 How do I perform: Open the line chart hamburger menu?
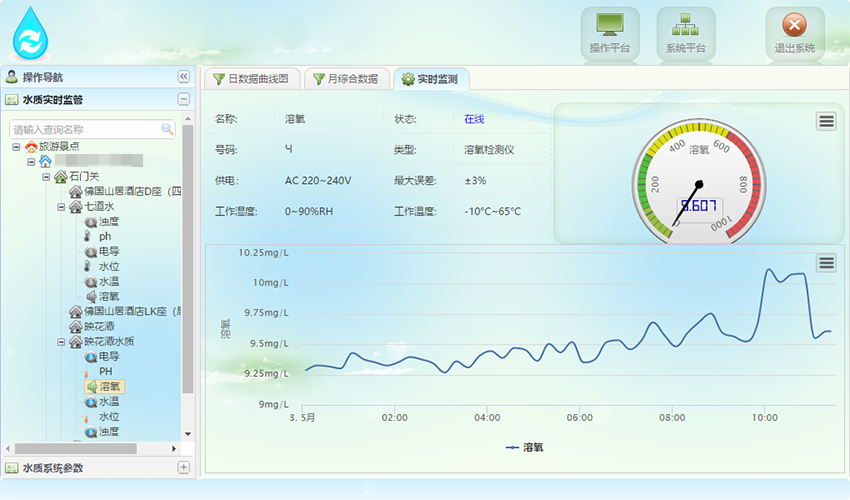[x=825, y=263]
